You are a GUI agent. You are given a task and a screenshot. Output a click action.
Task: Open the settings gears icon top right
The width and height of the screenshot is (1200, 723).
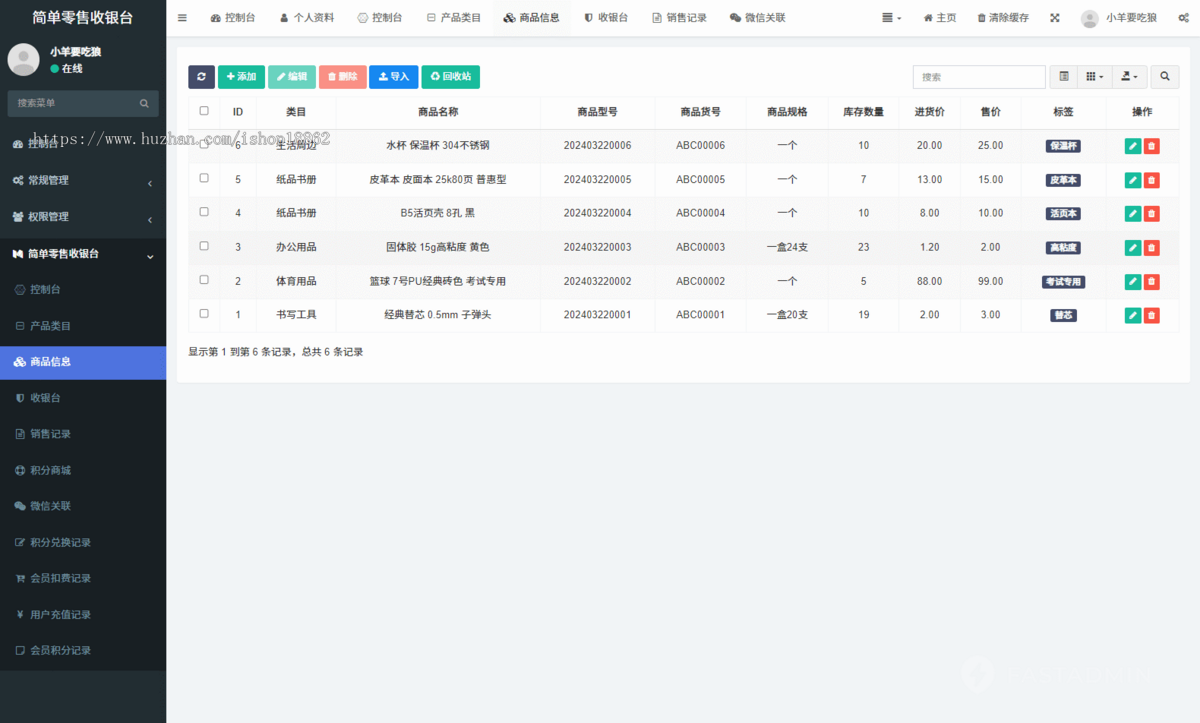[x=1182, y=17]
